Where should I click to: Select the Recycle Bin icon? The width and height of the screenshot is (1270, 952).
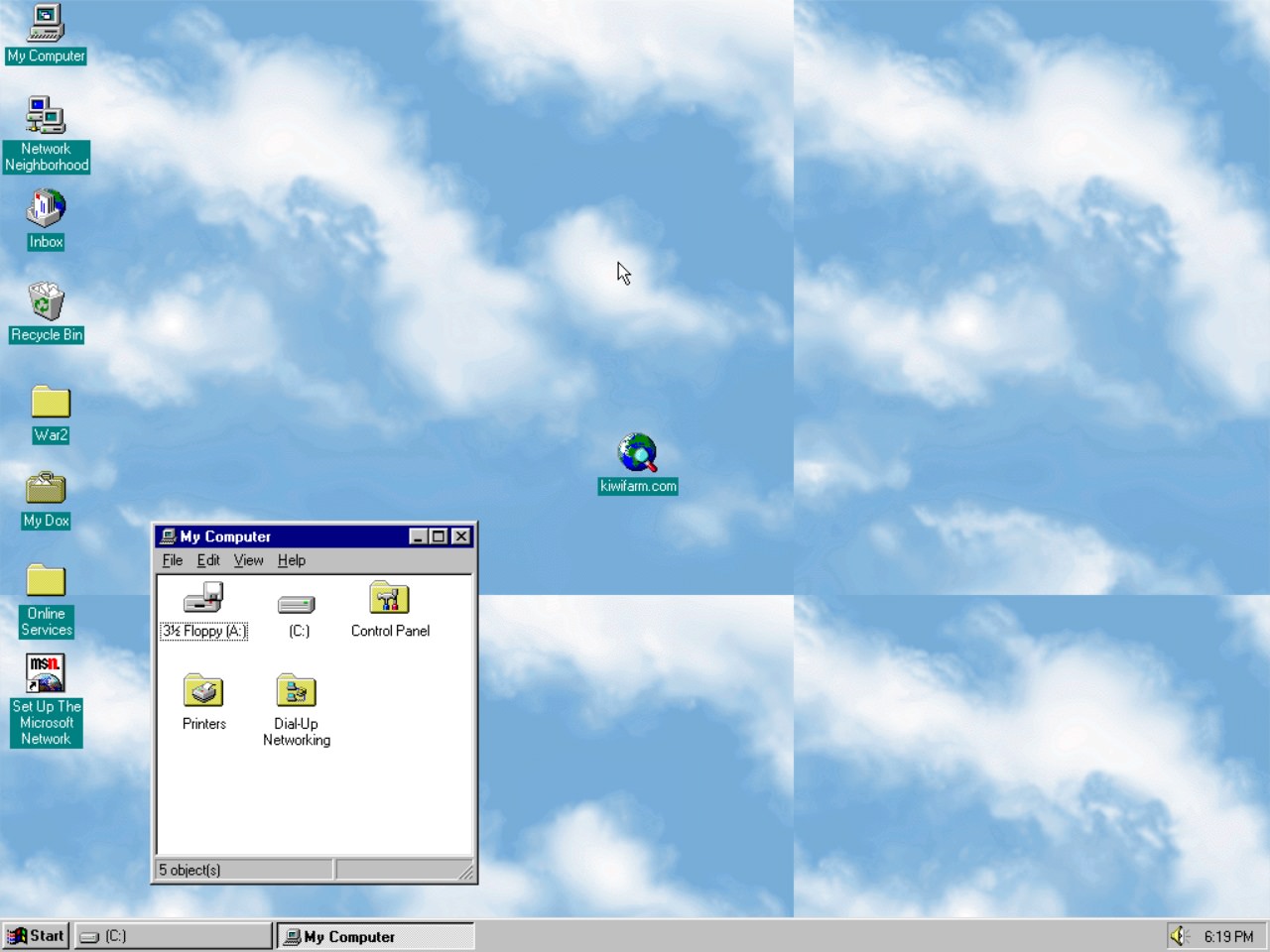[x=46, y=301]
